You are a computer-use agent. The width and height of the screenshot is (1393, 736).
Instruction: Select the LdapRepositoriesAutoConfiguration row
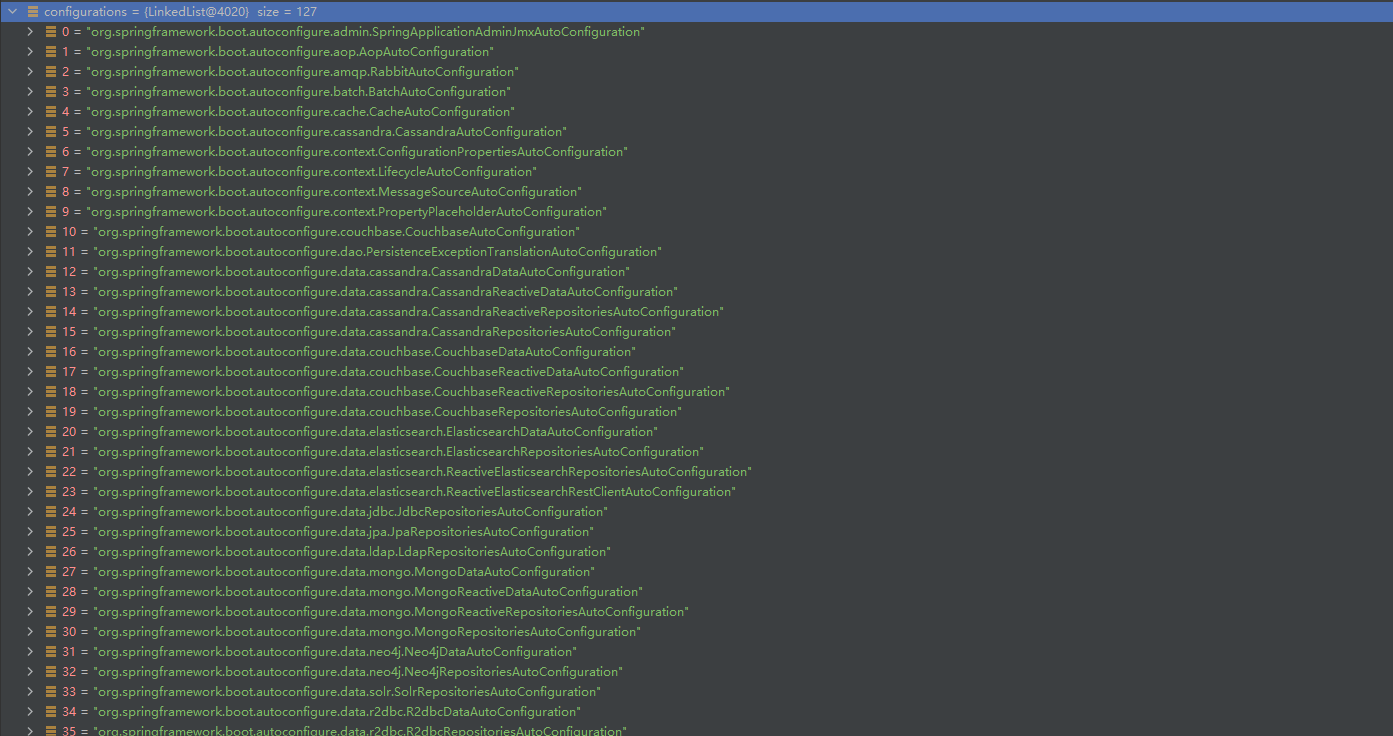696,552
